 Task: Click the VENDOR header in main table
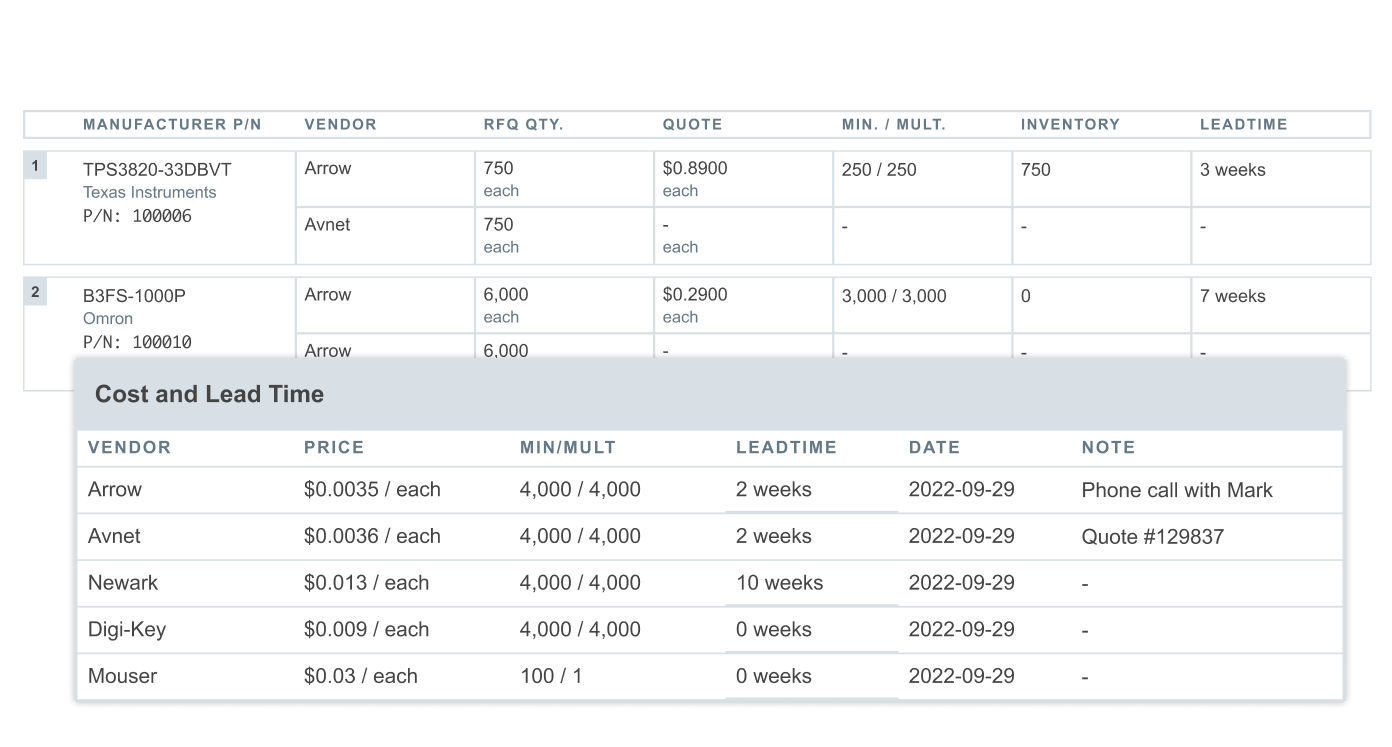click(x=340, y=125)
